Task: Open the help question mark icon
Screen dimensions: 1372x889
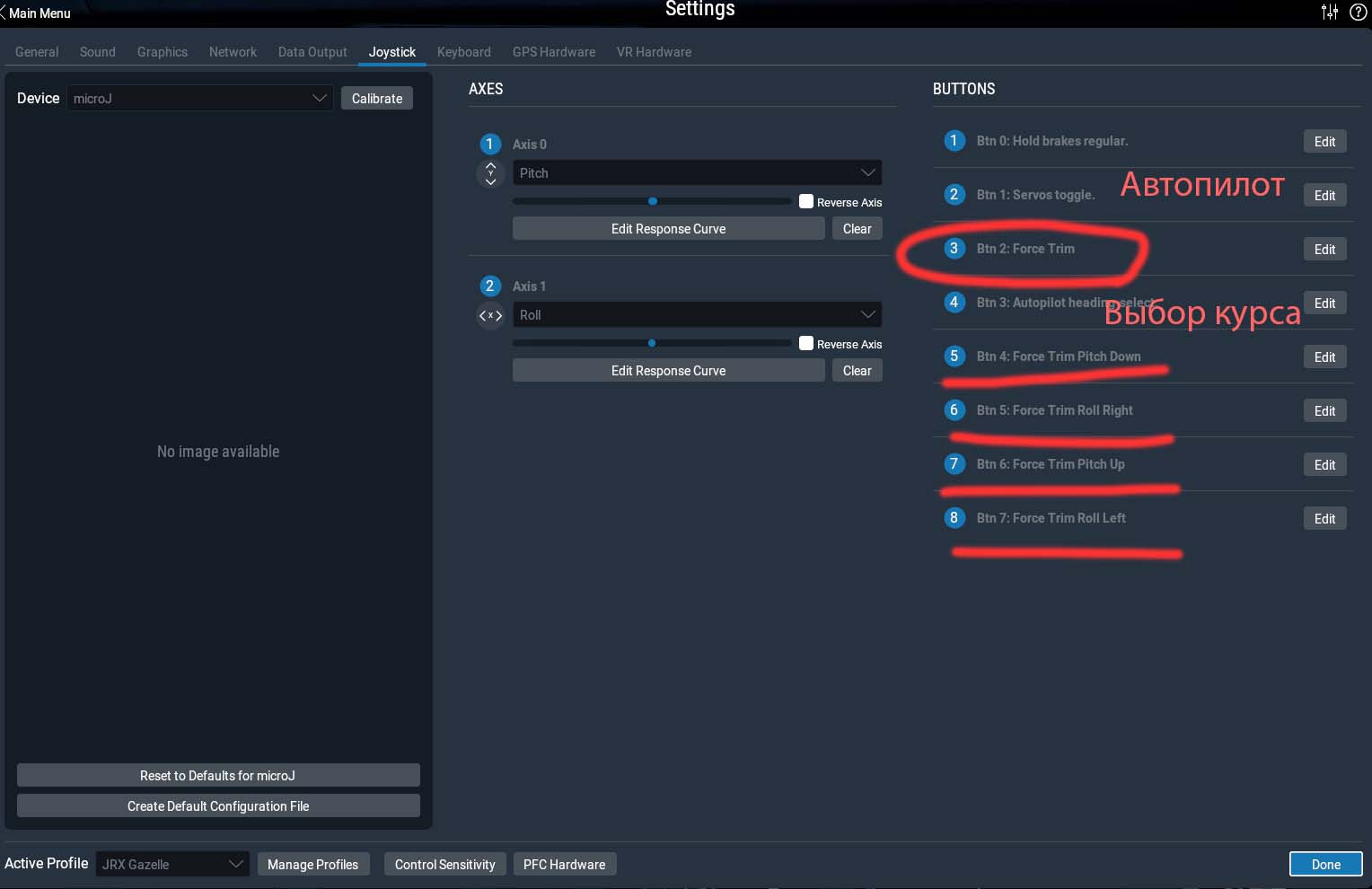Action: click(1359, 12)
